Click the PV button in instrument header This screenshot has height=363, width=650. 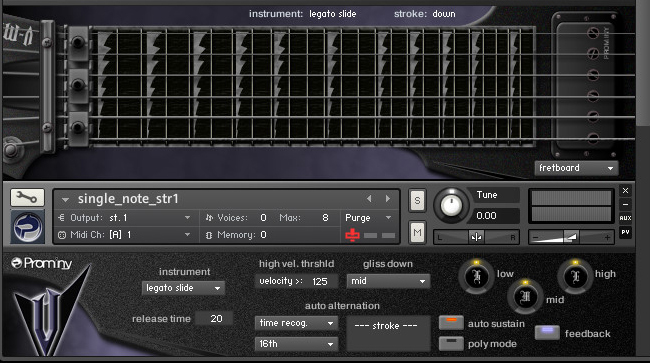click(x=625, y=232)
